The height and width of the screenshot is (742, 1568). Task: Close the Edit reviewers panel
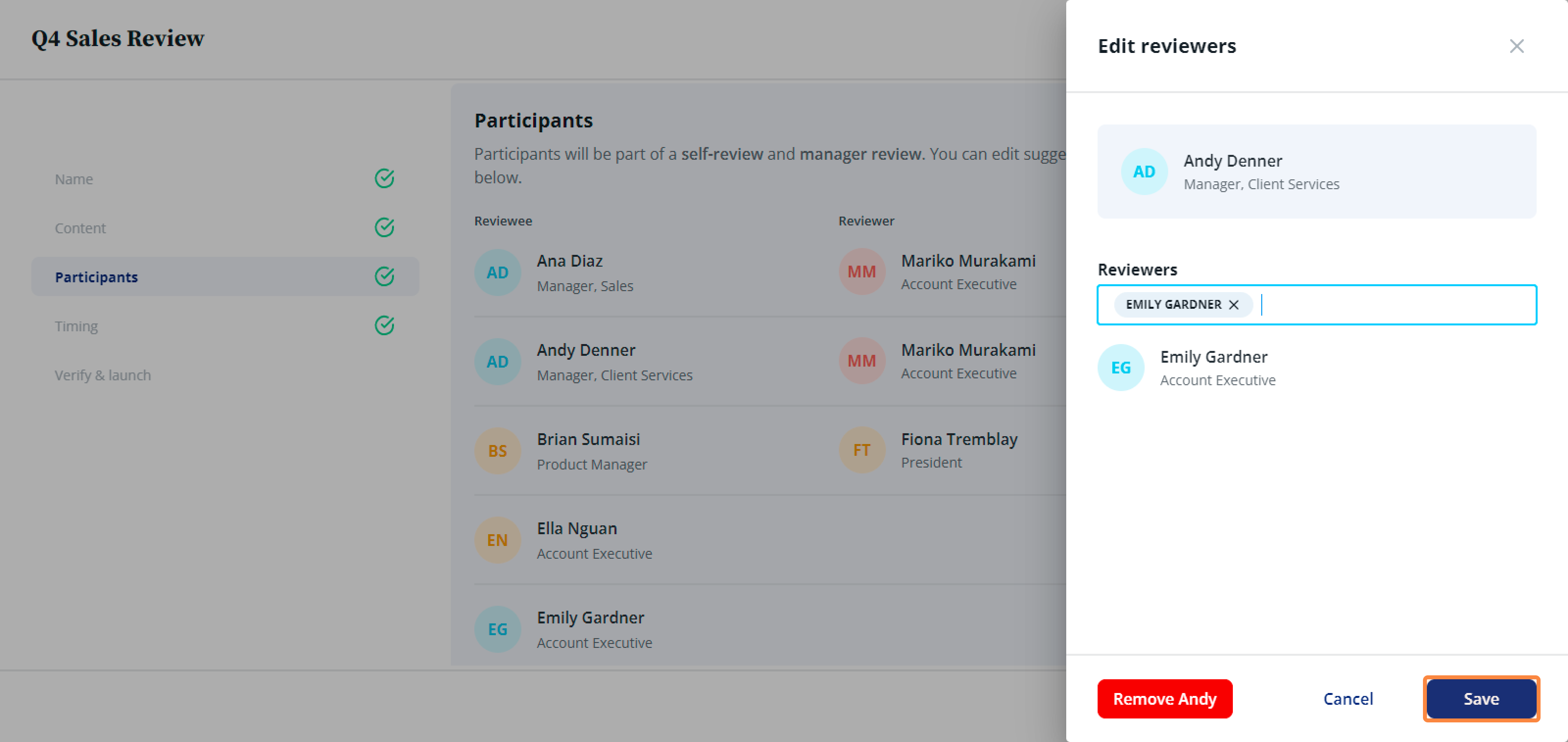[1516, 46]
